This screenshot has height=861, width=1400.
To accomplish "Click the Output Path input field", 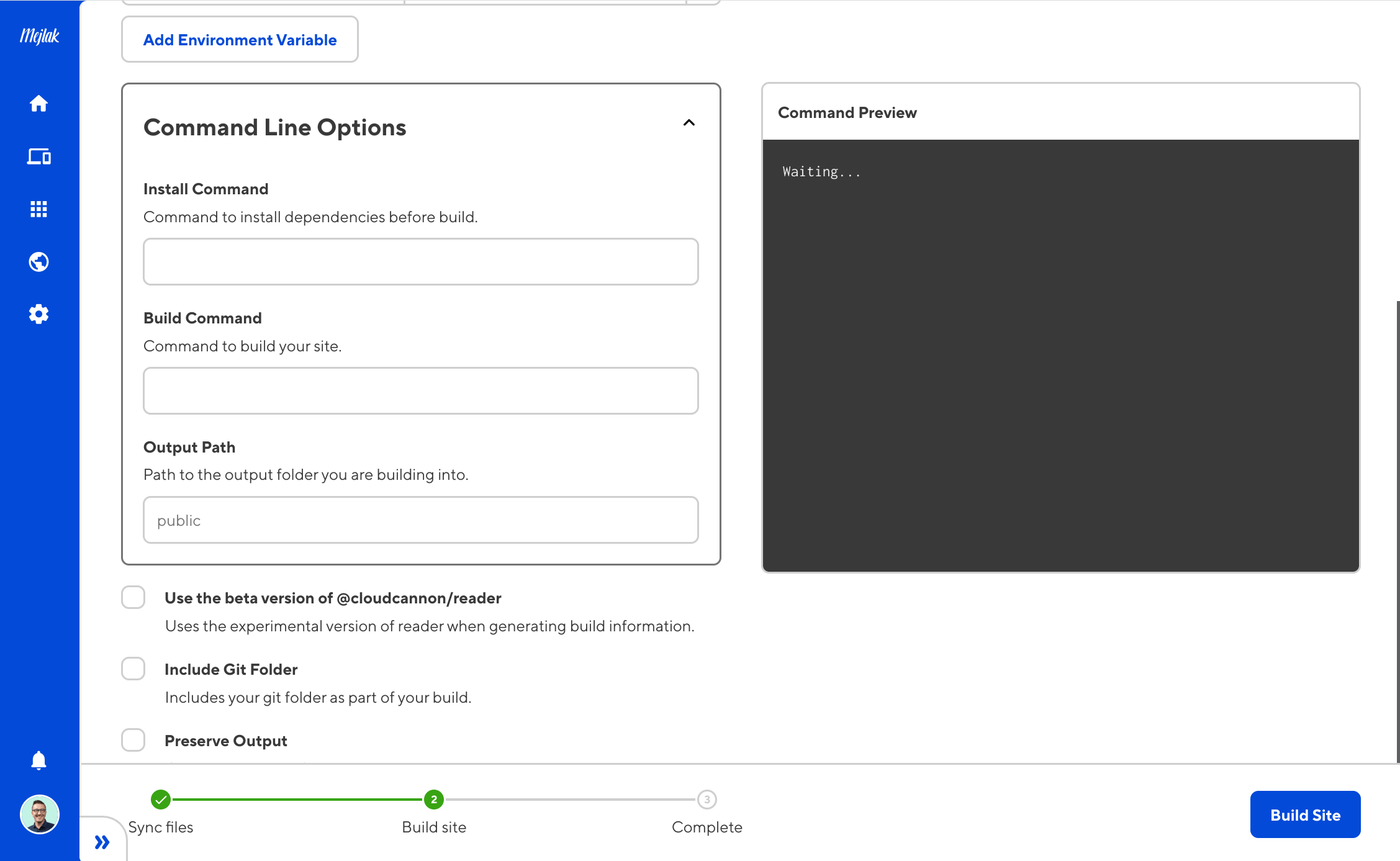I will coord(420,520).
